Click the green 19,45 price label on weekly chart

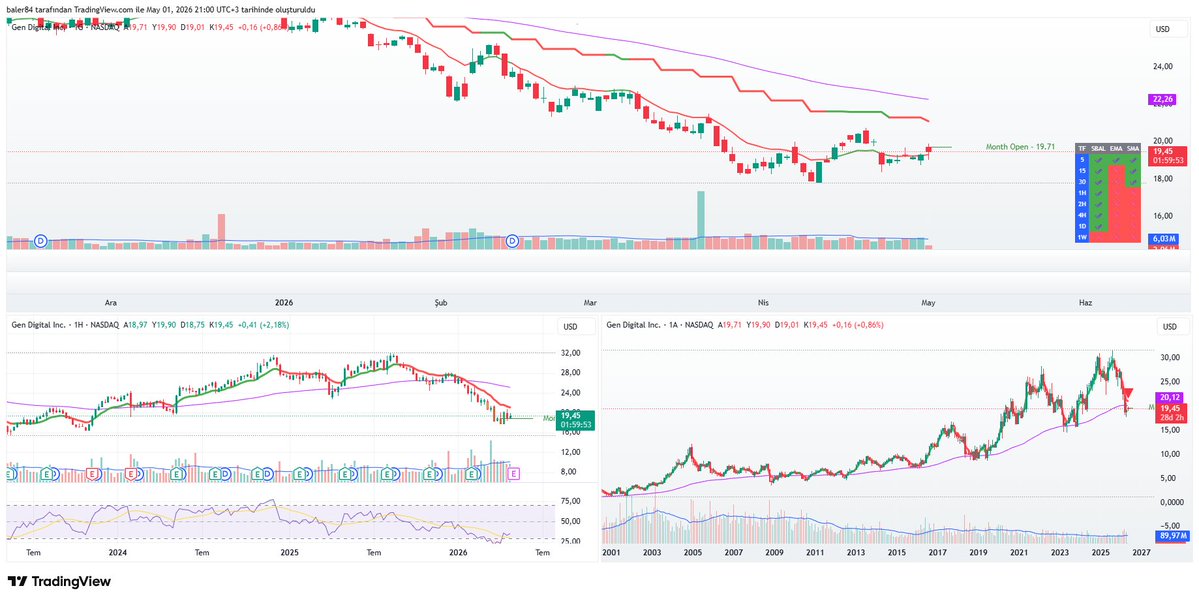coord(574,420)
